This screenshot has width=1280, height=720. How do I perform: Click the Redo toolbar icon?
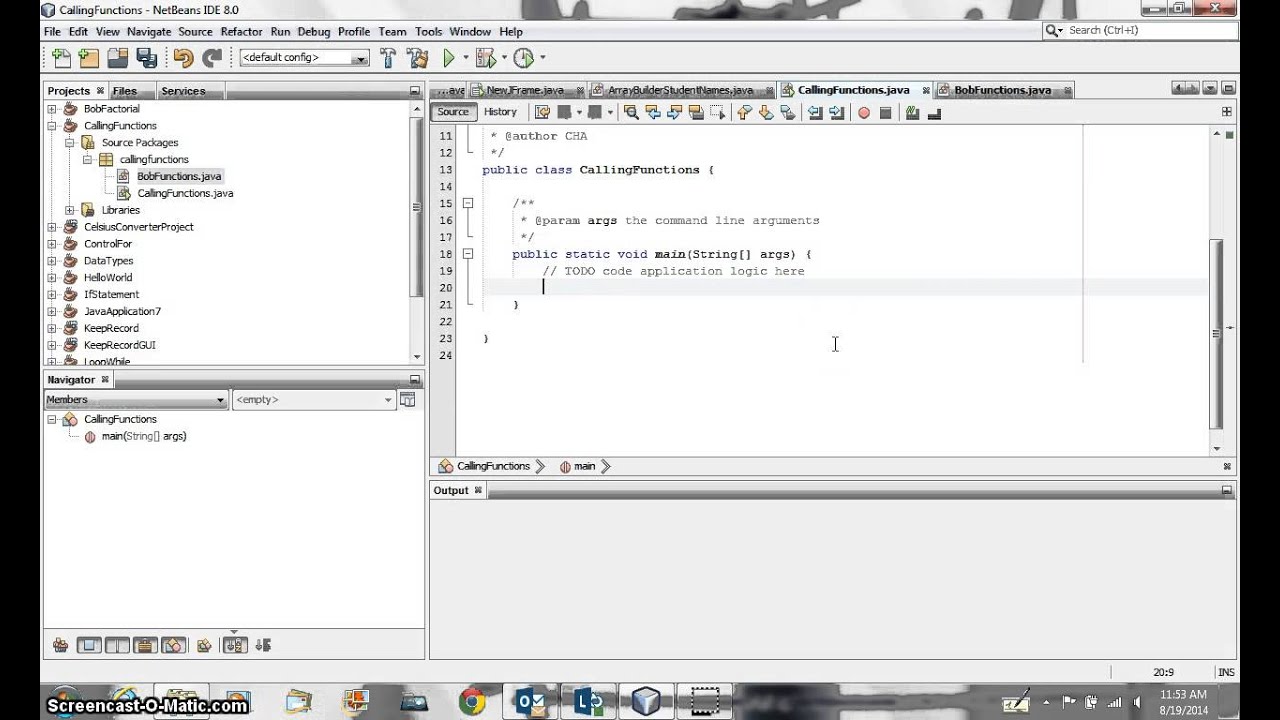212,58
